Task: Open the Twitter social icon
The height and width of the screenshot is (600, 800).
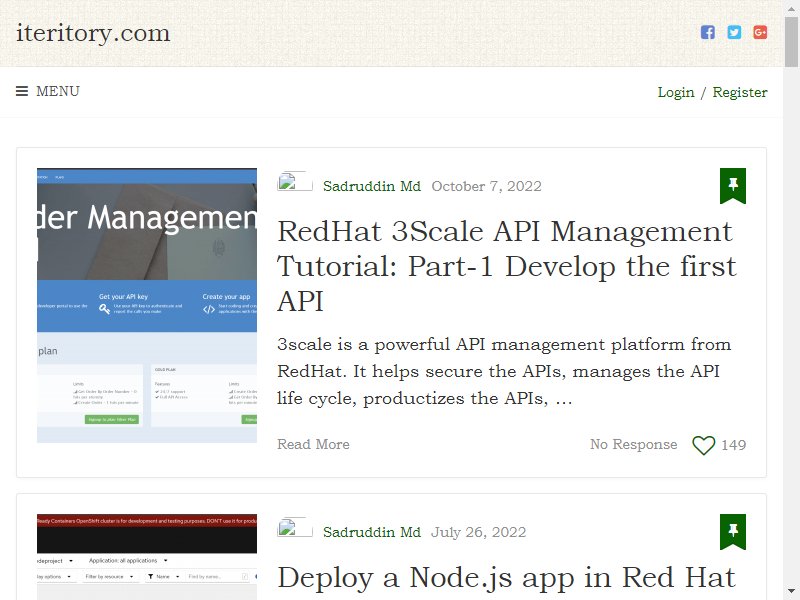Action: pos(734,32)
